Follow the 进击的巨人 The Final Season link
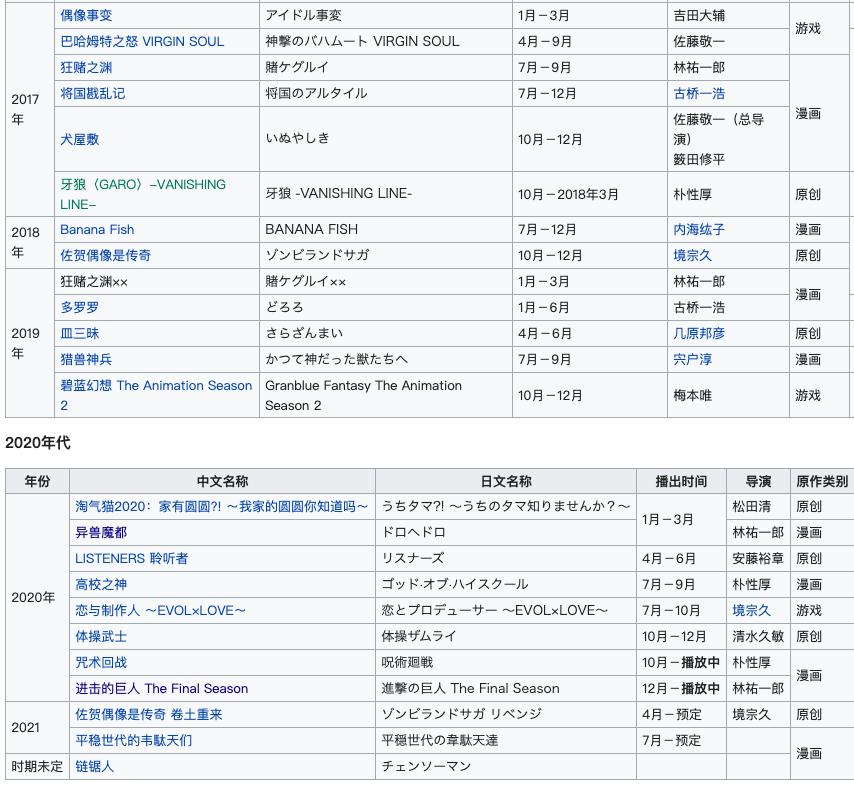The image size is (854, 786). point(161,688)
